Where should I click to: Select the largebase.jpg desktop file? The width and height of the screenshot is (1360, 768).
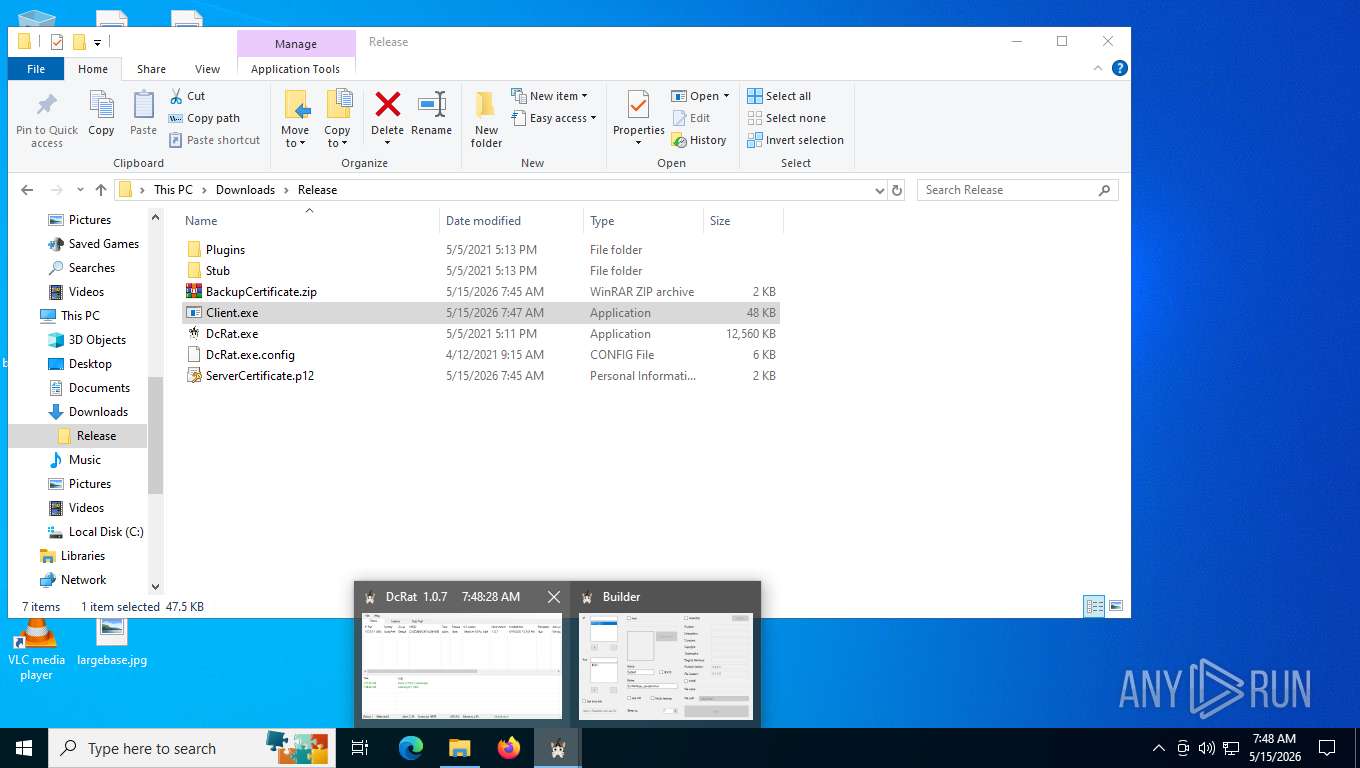tap(112, 642)
